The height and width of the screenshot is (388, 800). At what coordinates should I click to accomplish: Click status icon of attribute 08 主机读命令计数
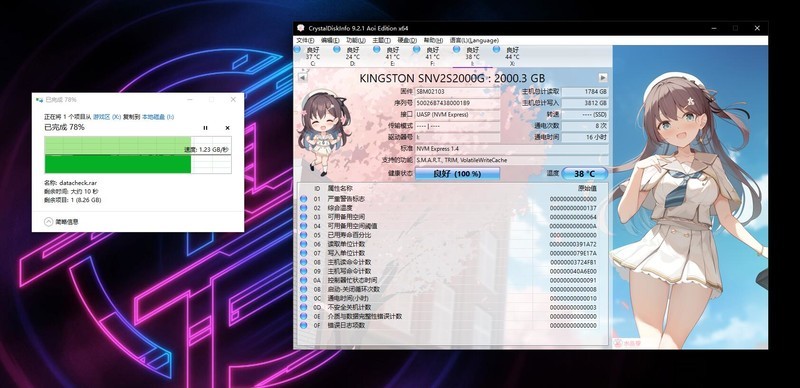304,262
